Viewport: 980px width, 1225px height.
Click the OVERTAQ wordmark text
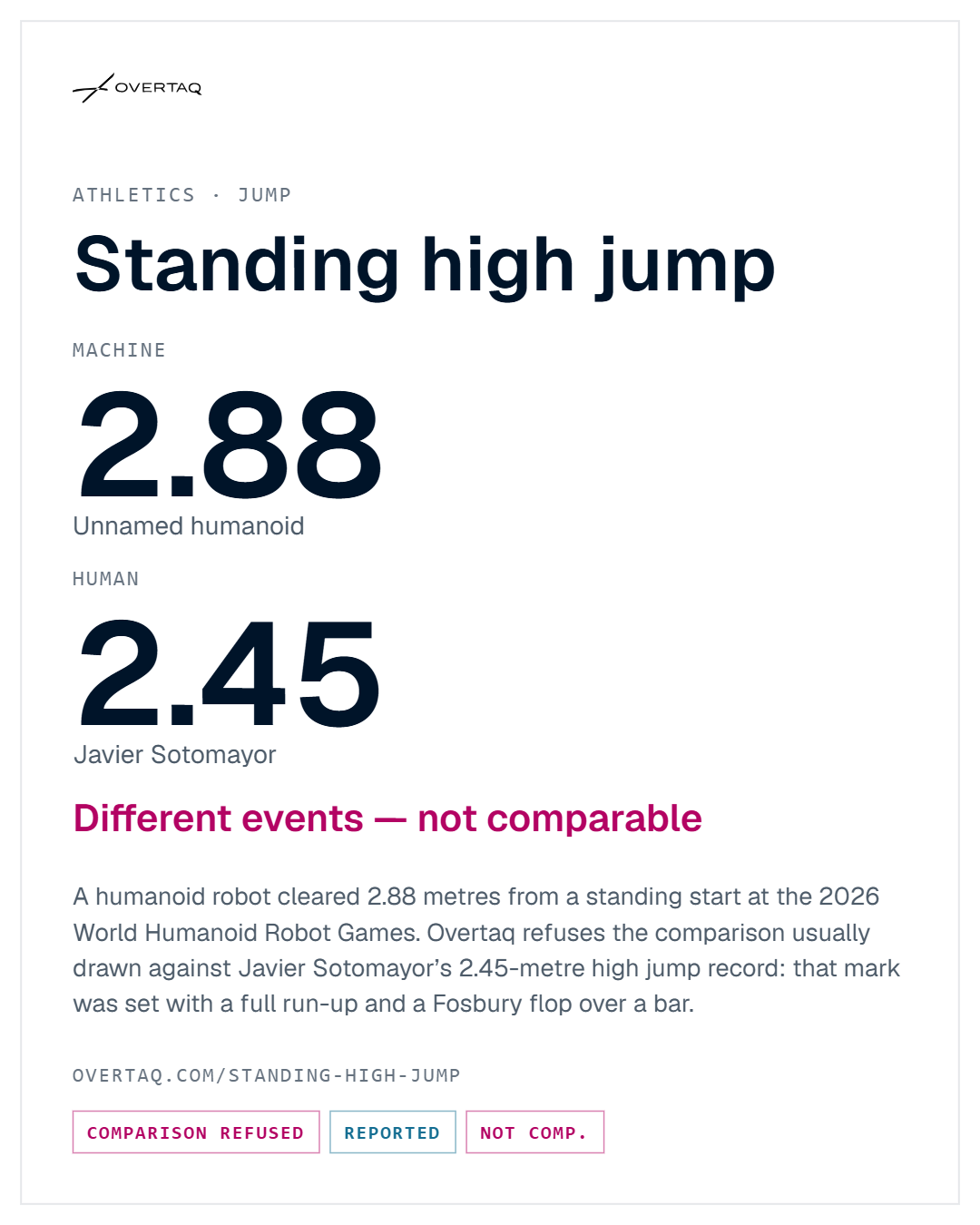point(159,88)
